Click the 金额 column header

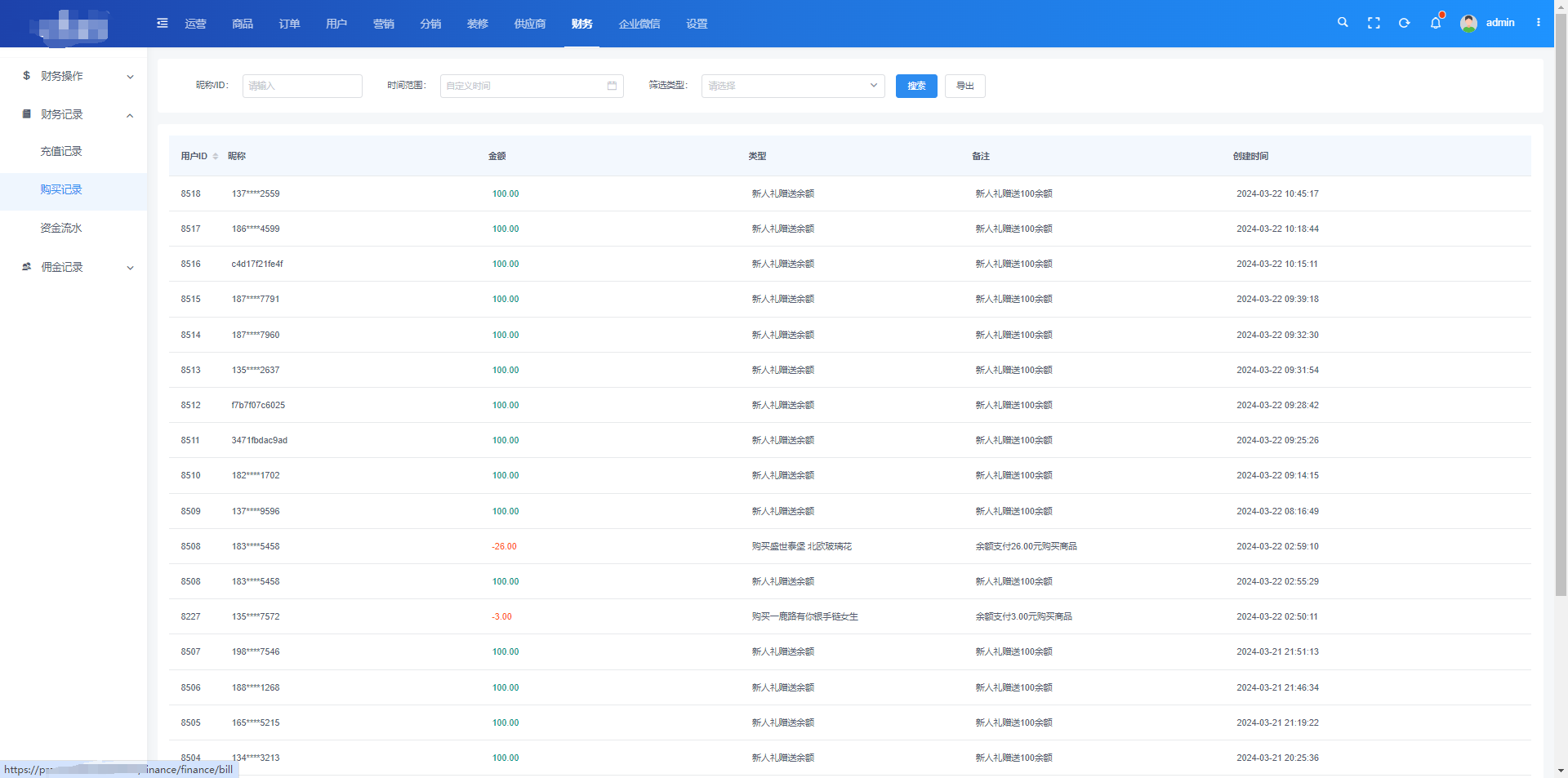click(497, 156)
